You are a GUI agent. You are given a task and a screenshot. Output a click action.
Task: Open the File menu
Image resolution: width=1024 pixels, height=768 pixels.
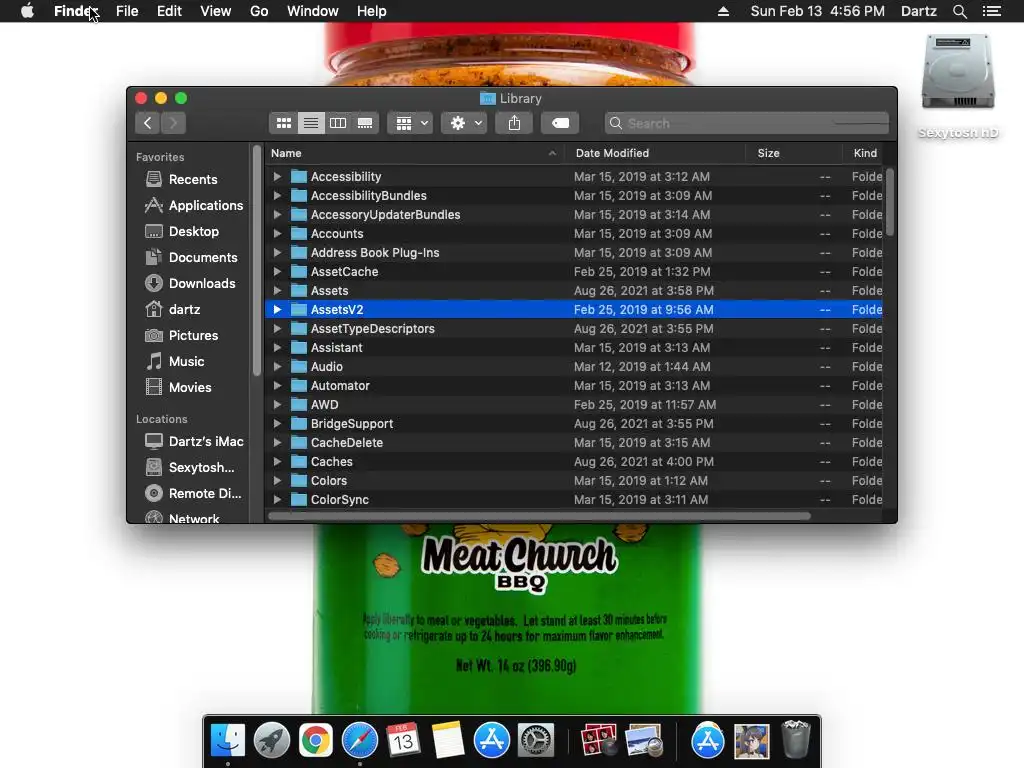(127, 11)
